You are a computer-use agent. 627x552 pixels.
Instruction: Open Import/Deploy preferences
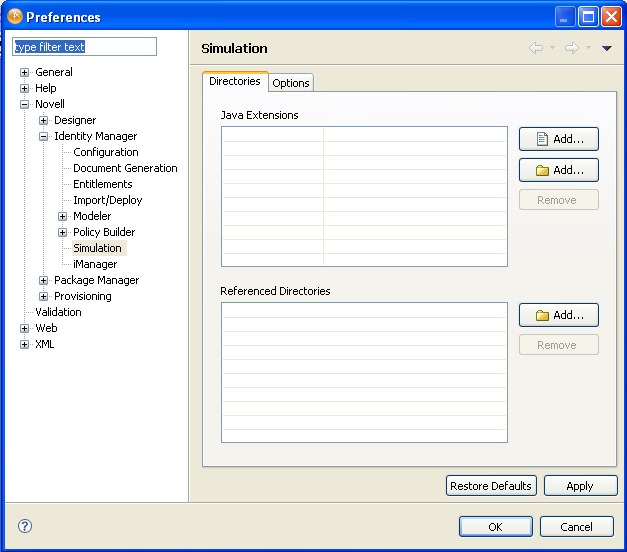(108, 200)
